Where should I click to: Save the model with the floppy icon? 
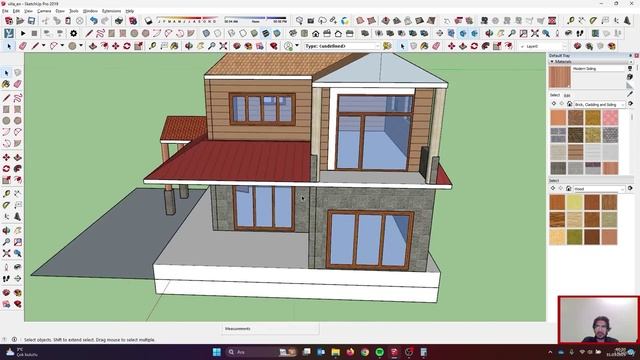(x=31, y=20)
